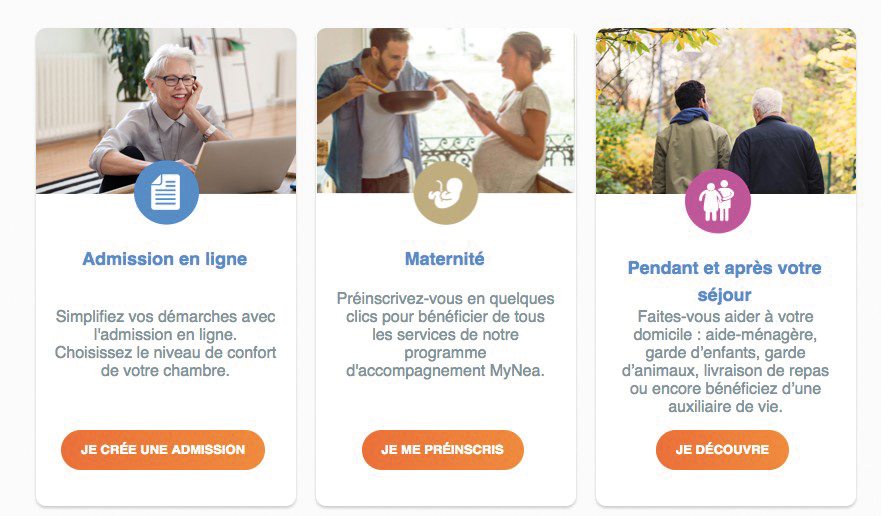Open the 'Maternité' heading link
The image size is (881, 516).
point(445,259)
